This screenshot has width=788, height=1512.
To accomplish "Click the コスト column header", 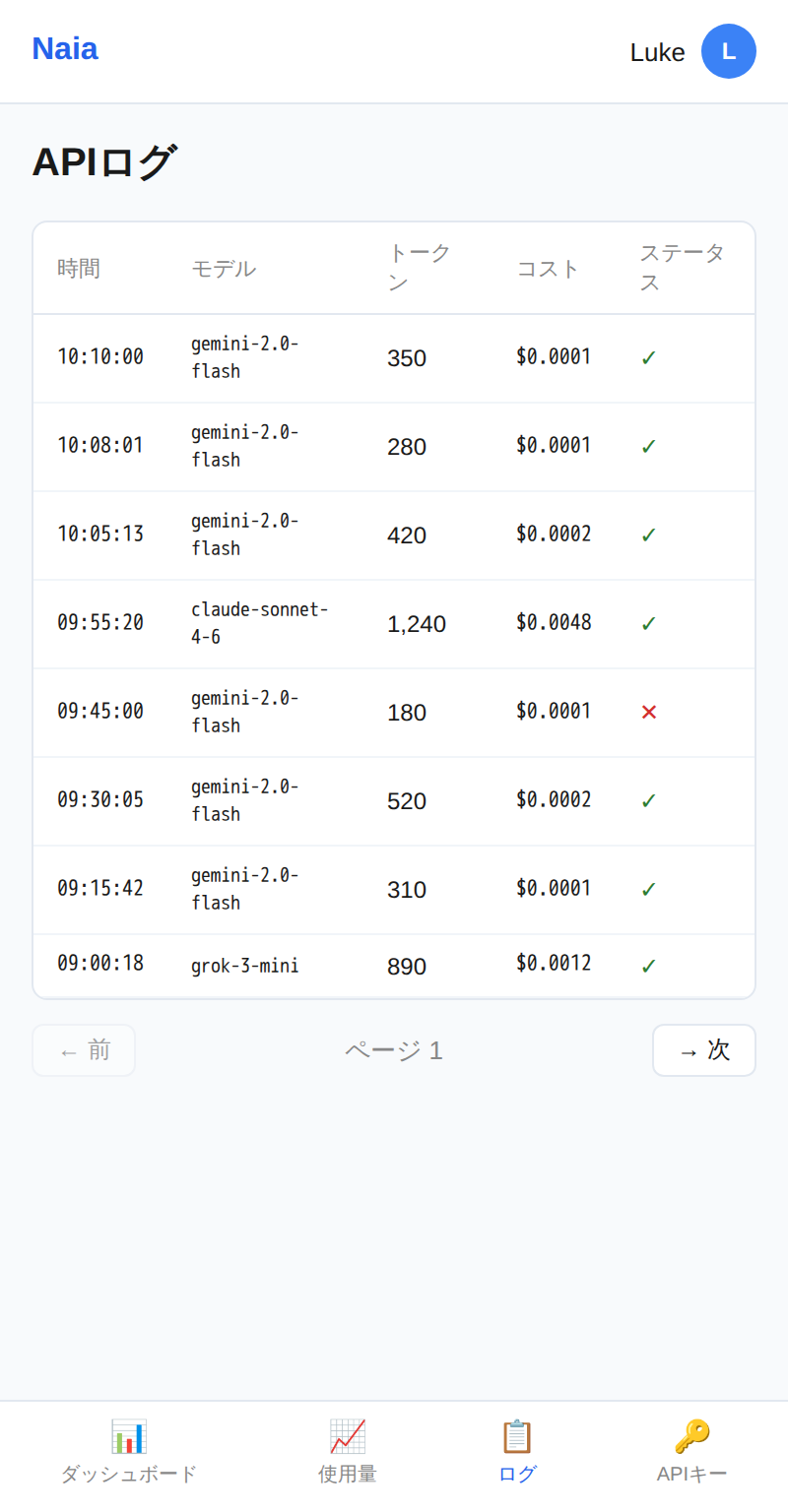I will pos(549,268).
